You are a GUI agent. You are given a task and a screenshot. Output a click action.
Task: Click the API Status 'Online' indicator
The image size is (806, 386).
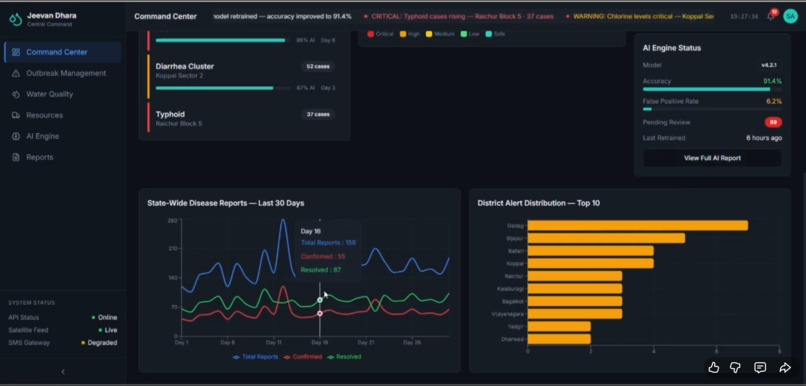coord(104,318)
